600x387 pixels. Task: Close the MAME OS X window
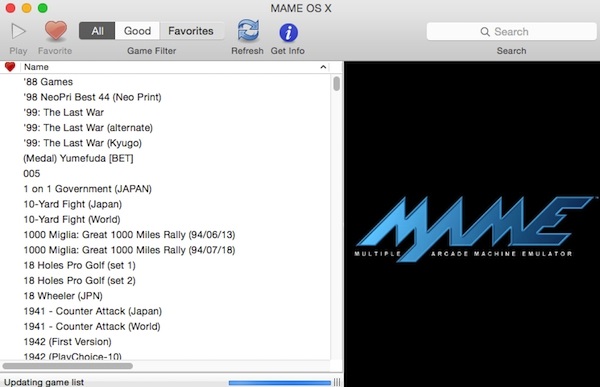(10, 8)
